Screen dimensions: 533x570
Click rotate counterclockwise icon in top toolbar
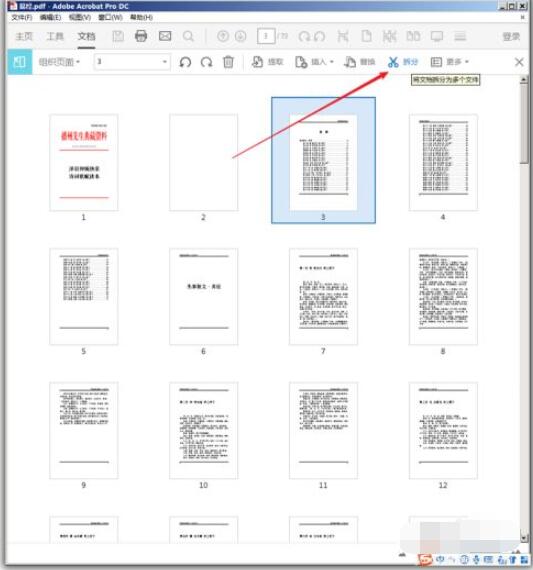point(319,36)
